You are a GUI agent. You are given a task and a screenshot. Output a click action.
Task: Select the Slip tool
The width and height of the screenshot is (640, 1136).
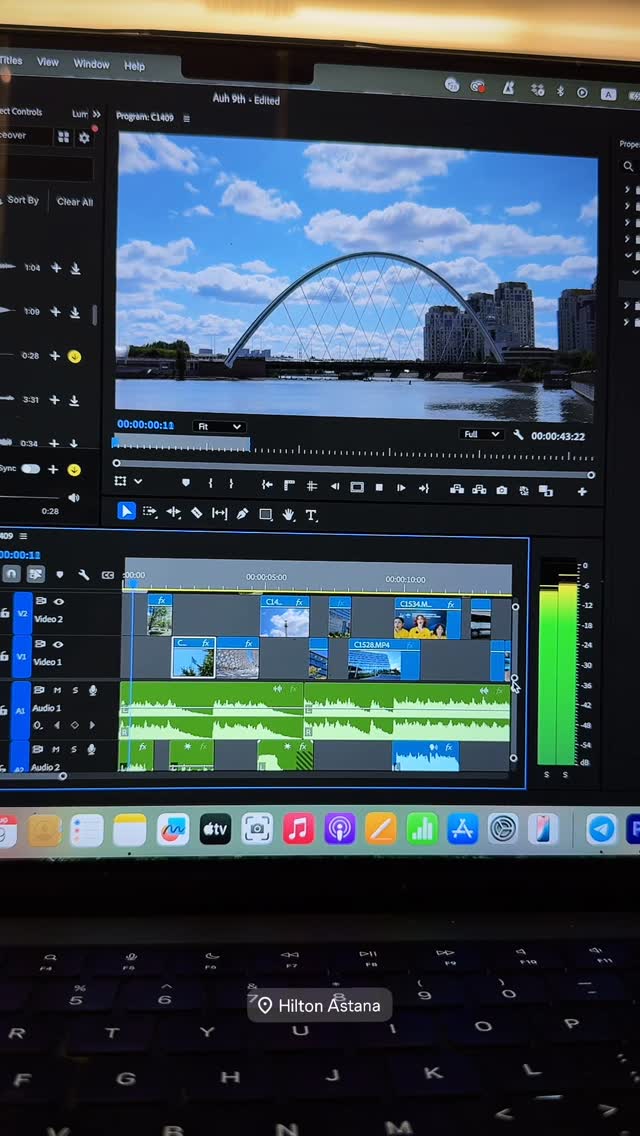[x=219, y=513]
